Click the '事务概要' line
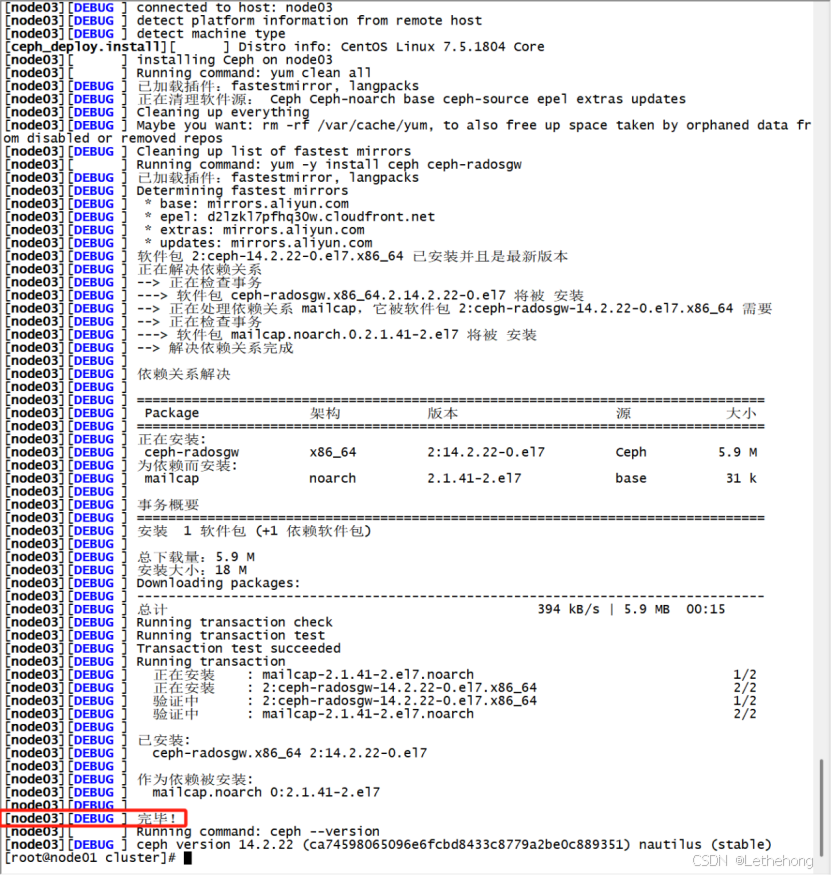 point(168,505)
